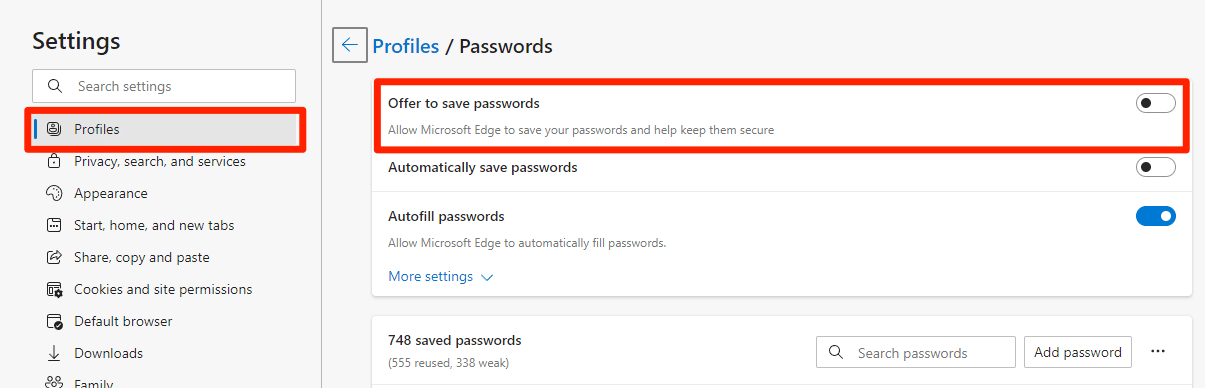Click the Add password button
The width and height of the screenshot is (1205, 388).
(1078, 352)
